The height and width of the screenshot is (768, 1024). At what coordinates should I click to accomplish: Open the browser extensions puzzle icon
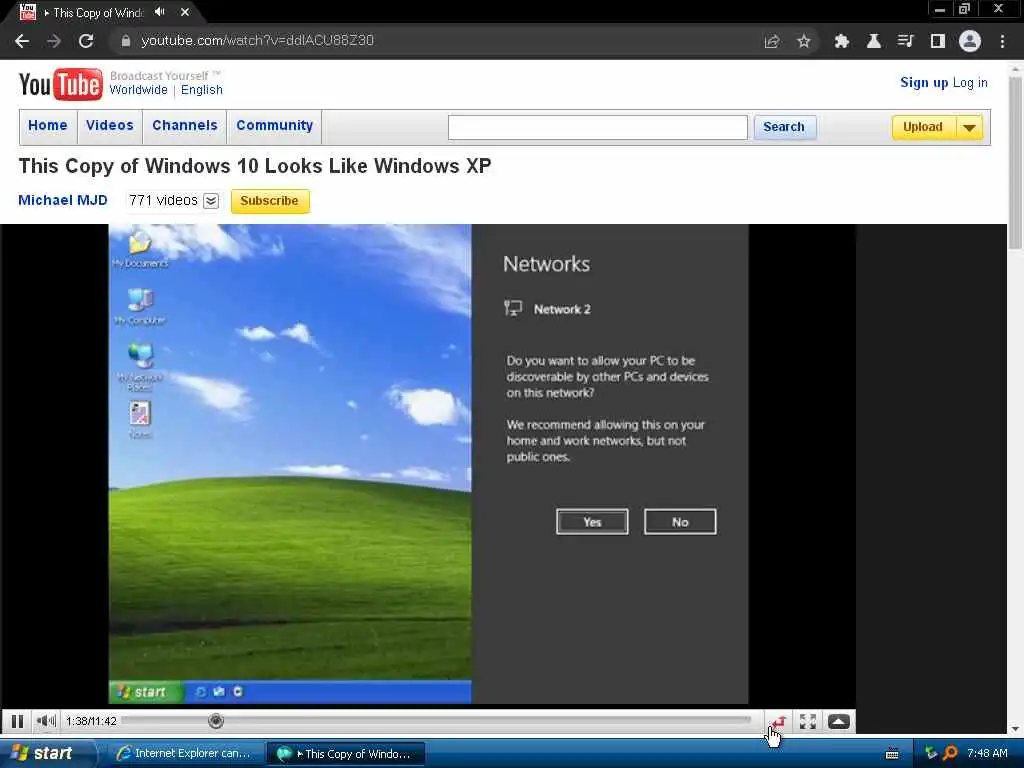(842, 41)
